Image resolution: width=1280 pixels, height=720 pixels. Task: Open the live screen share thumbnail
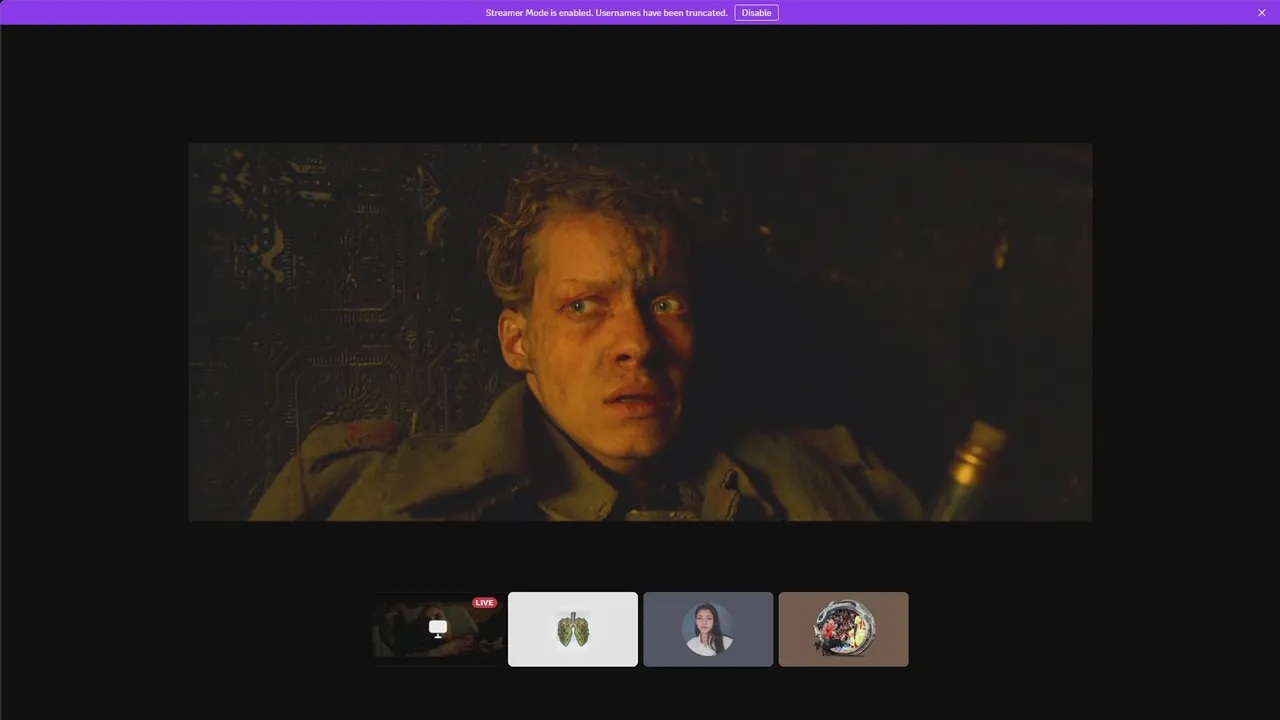click(438, 629)
